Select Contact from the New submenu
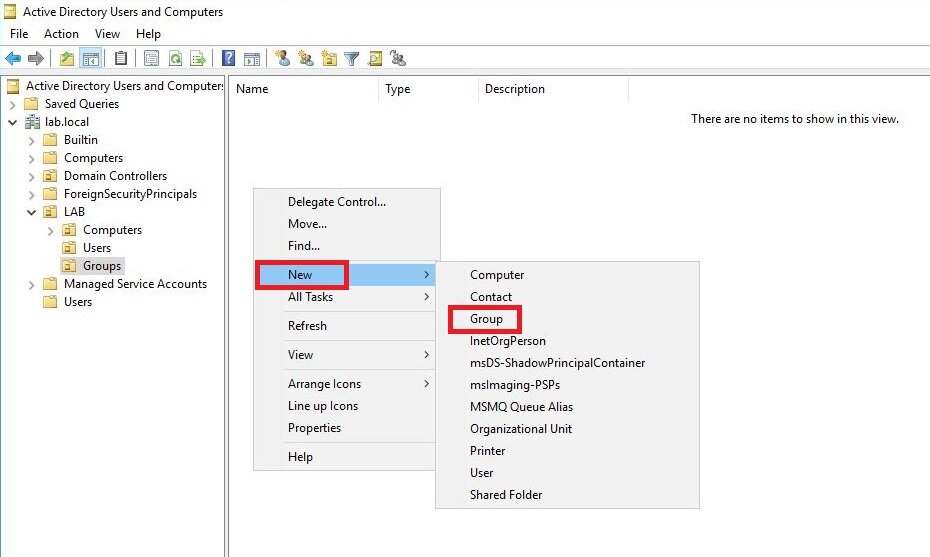930x557 pixels. pyautogui.click(x=567, y=297)
